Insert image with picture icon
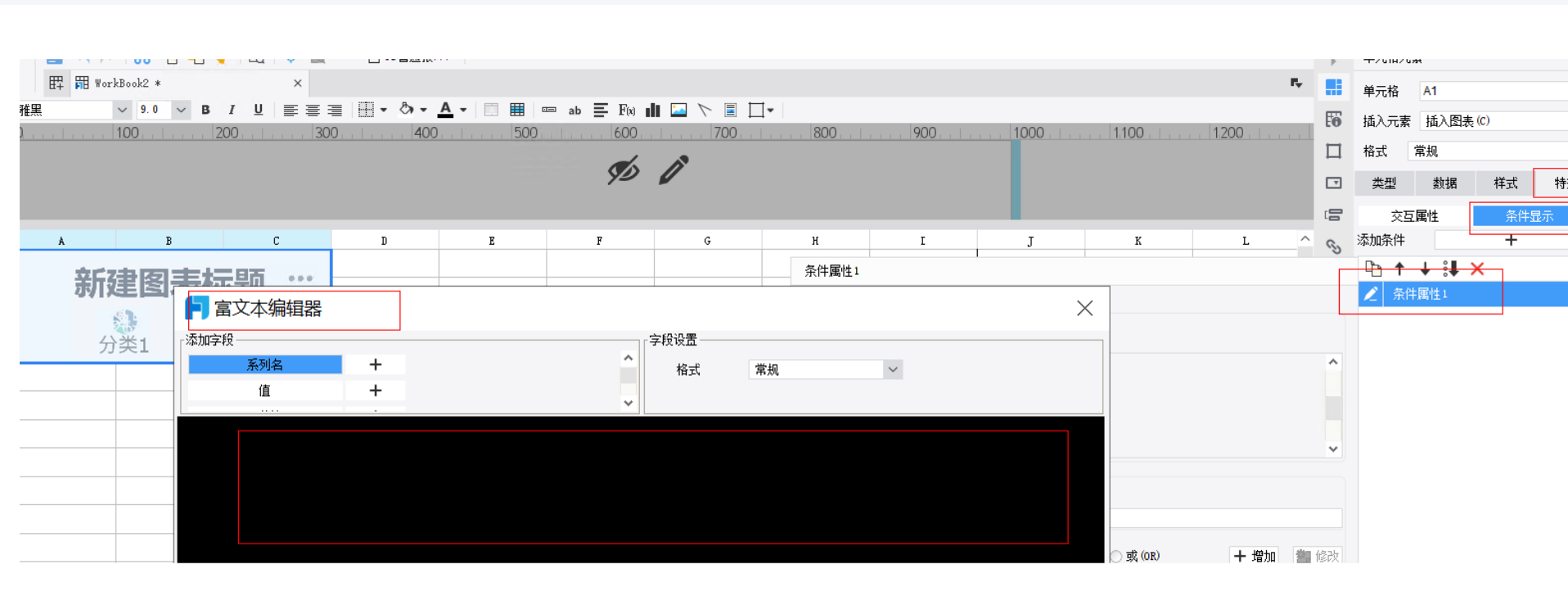1568x596 pixels. 678,110
